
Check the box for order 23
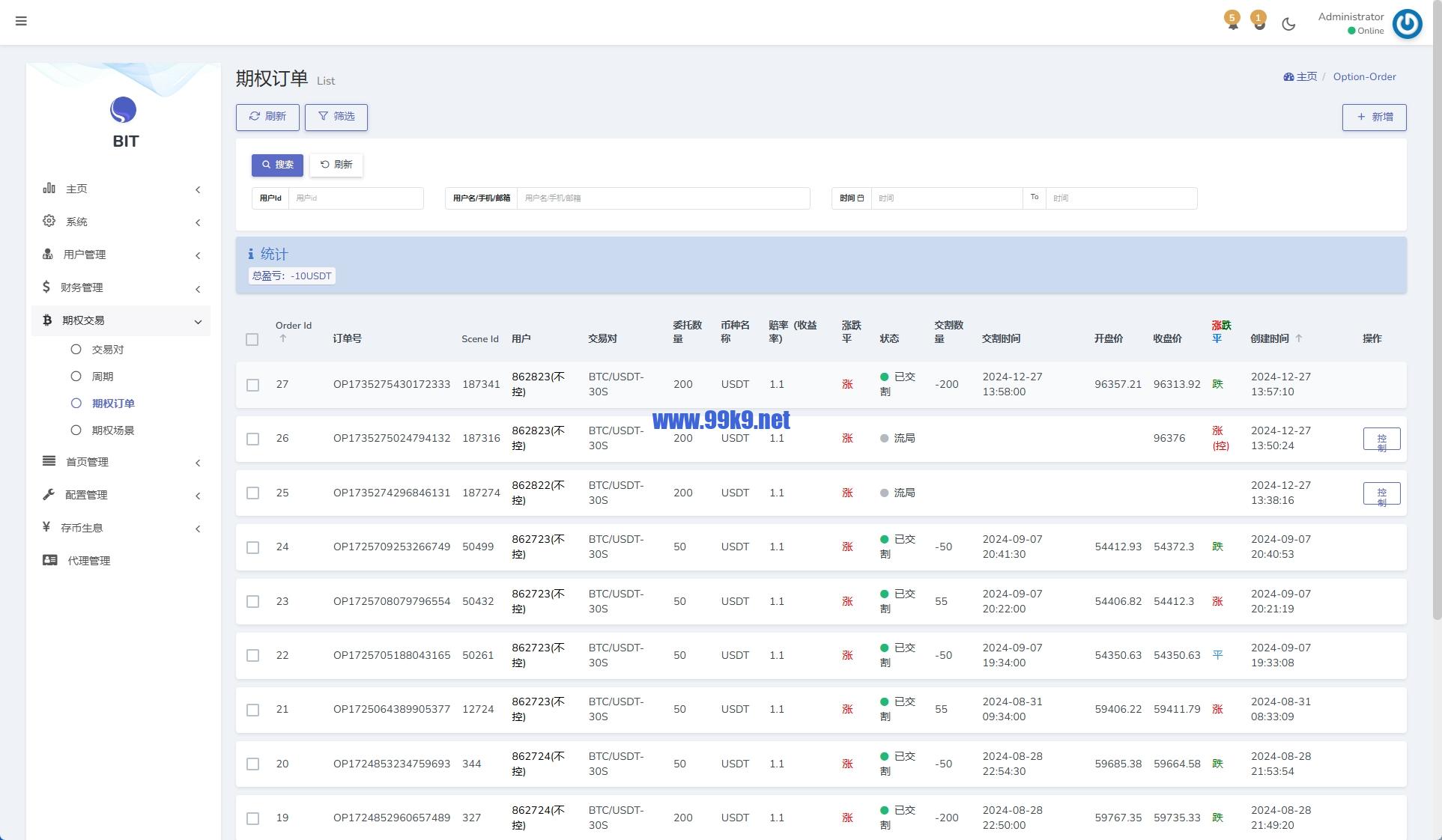click(x=253, y=601)
